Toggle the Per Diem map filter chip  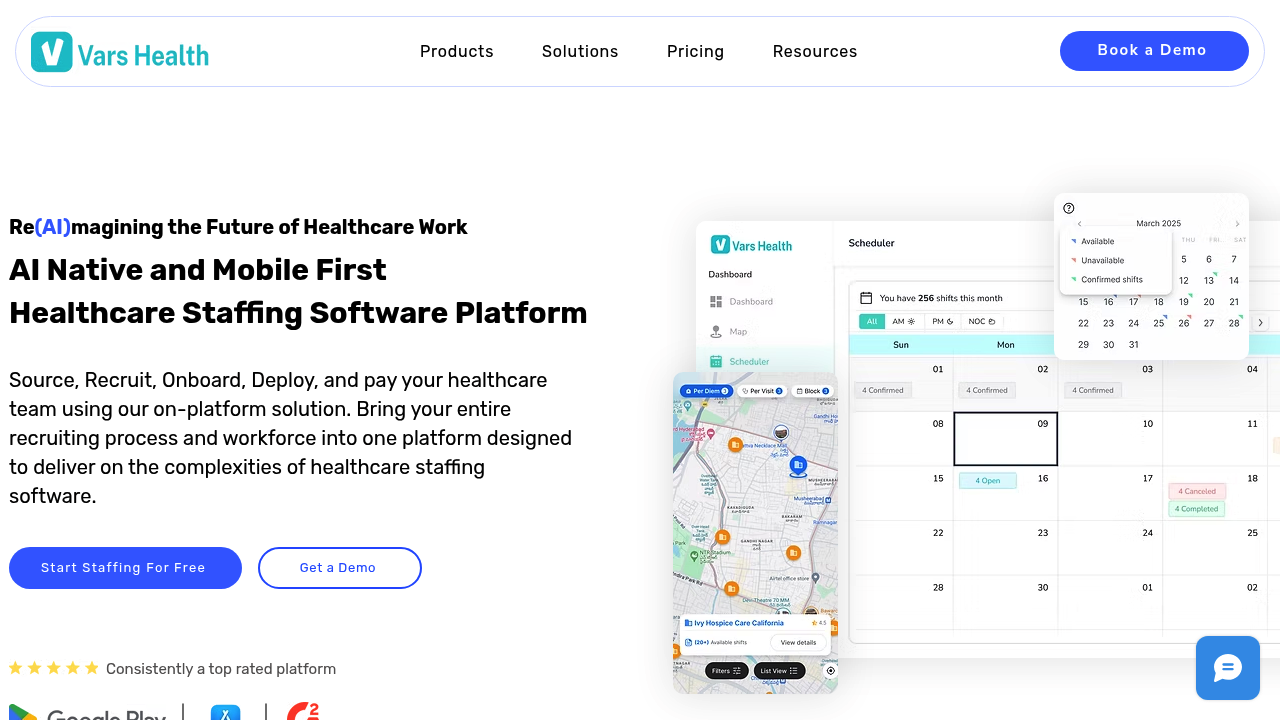click(x=707, y=391)
